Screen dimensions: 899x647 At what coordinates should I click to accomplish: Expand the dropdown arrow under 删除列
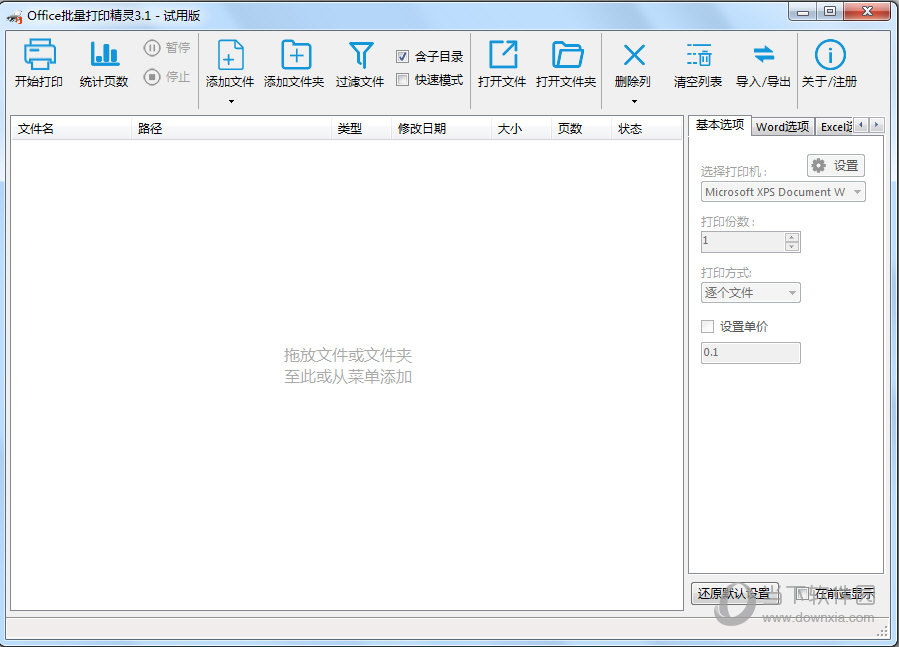coord(634,102)
